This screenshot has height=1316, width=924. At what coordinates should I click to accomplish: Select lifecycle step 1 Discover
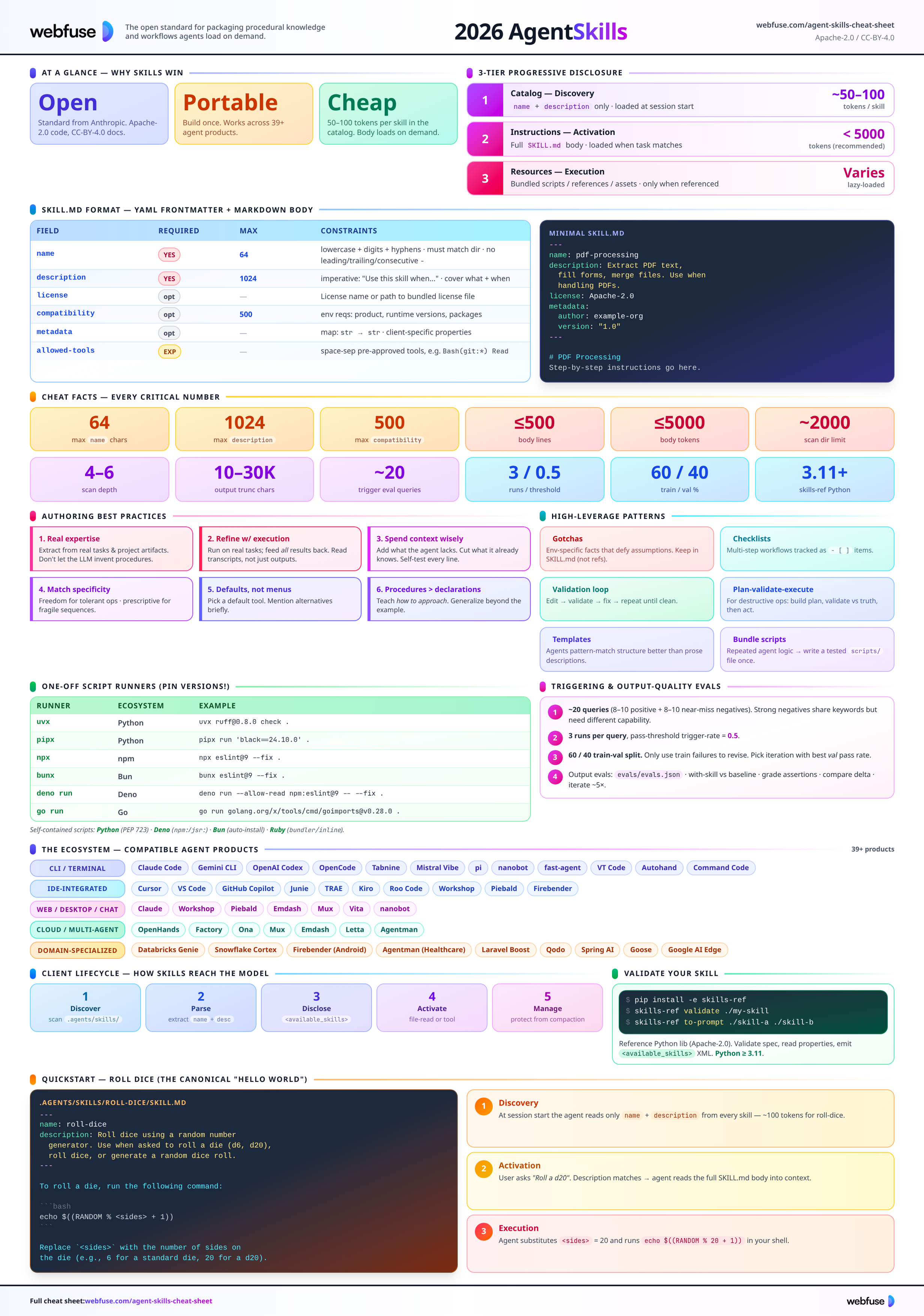[x=85, y=1008]
